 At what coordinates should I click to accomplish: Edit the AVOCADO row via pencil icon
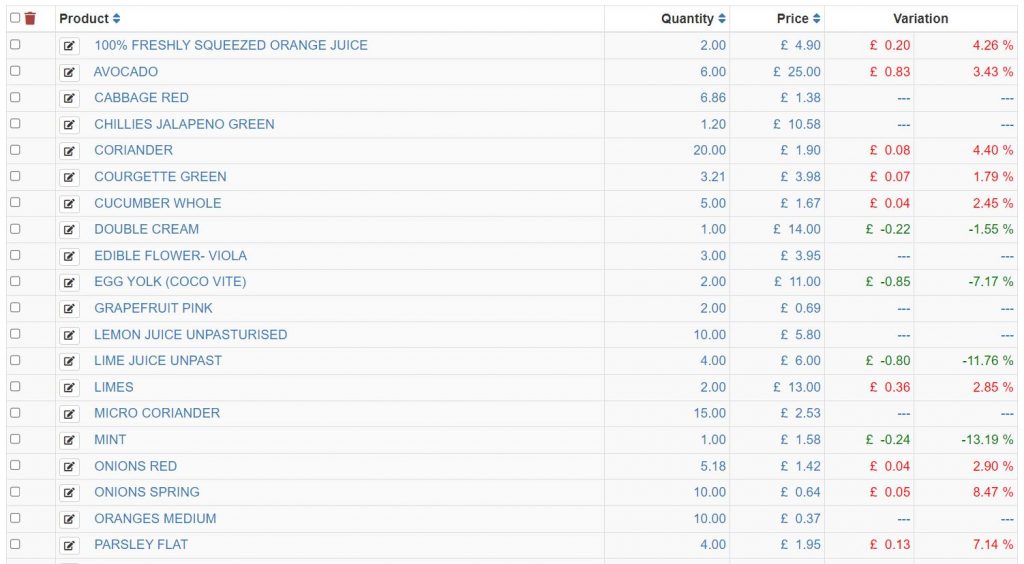pos(69,72)
